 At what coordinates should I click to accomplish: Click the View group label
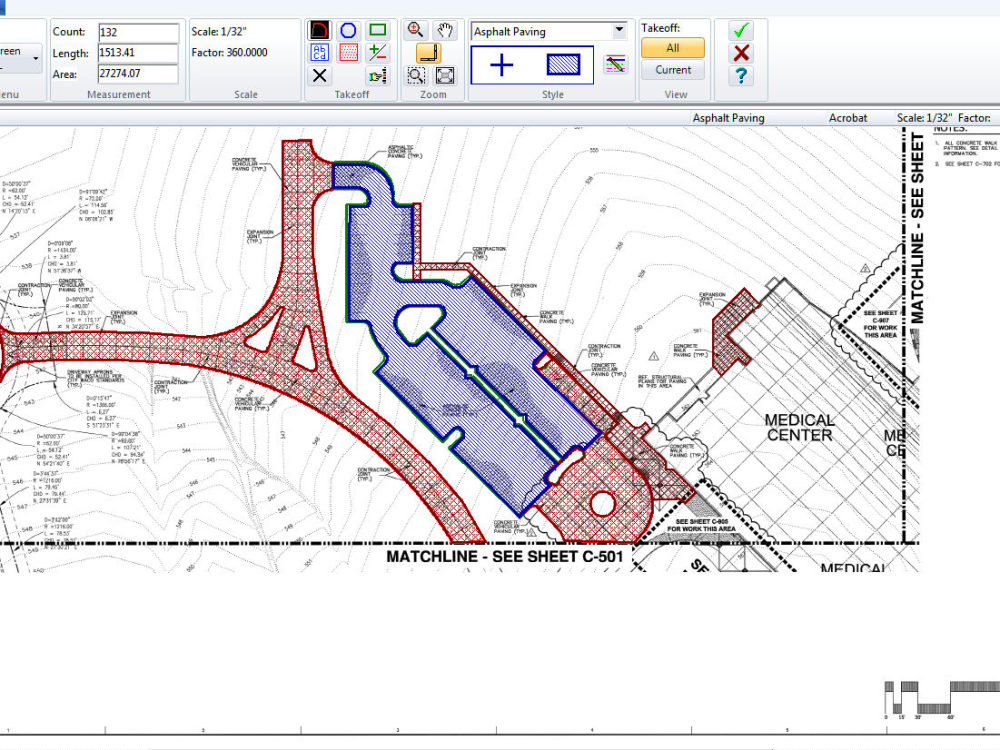675,94
